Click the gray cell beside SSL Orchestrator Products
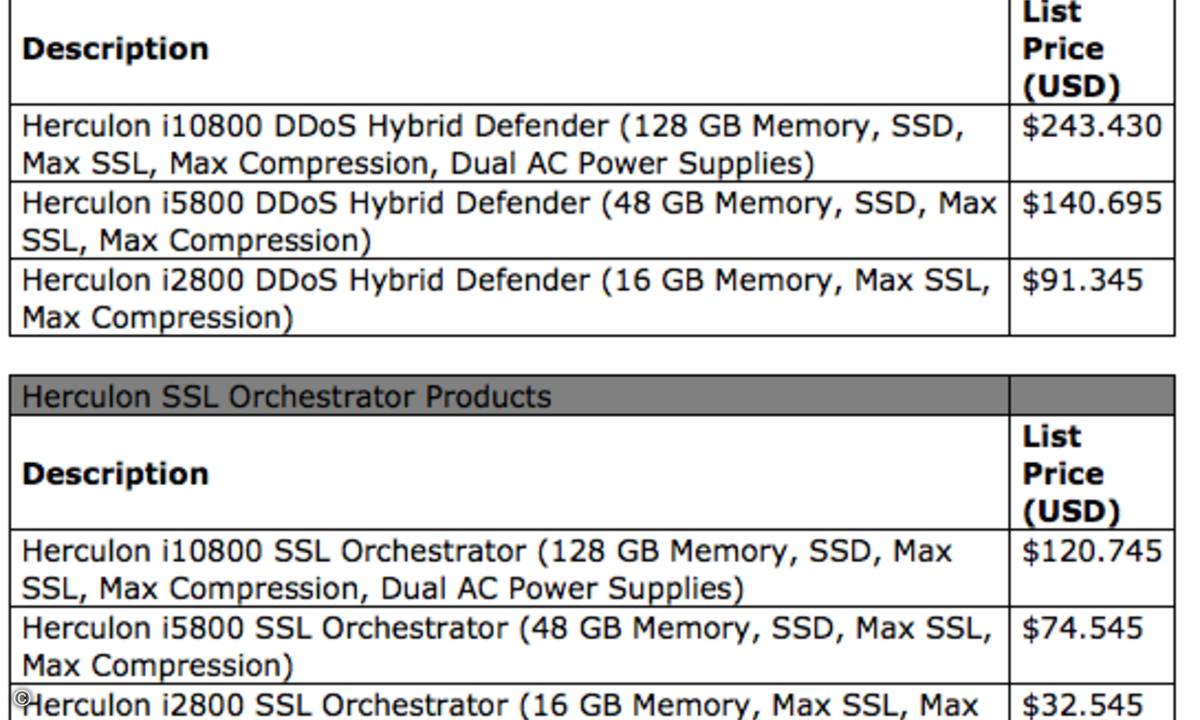The height and width of the screenshot is (720, 1200). click(1092, 396)
